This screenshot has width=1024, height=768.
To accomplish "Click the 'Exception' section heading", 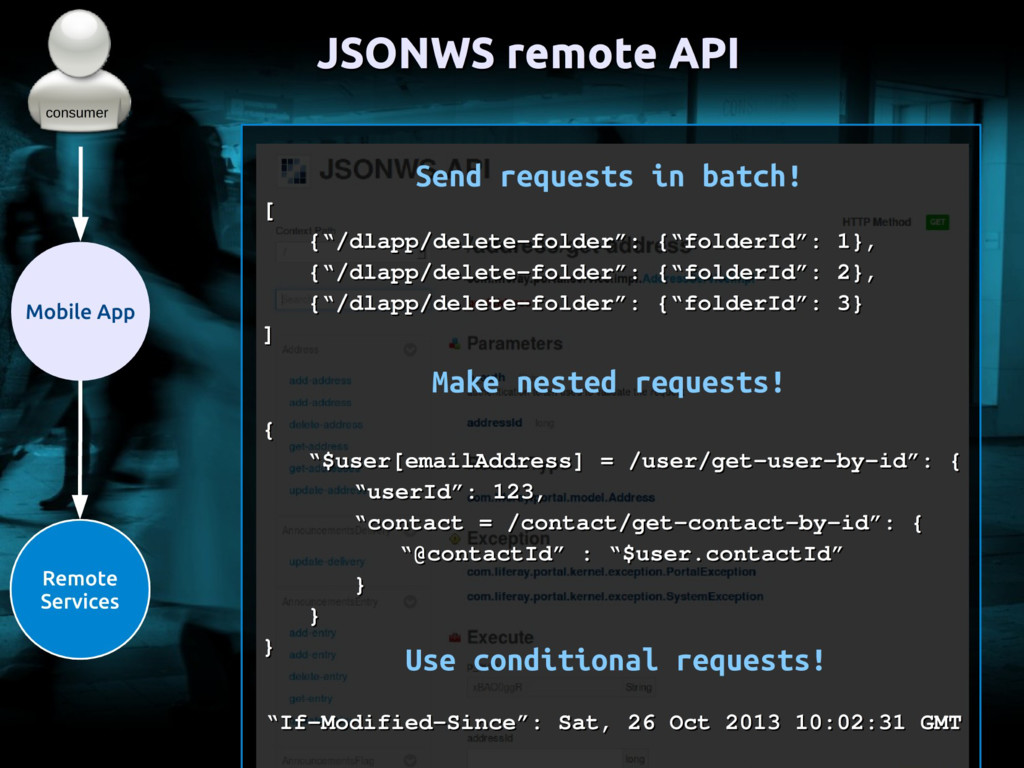I will click(508, 539).
